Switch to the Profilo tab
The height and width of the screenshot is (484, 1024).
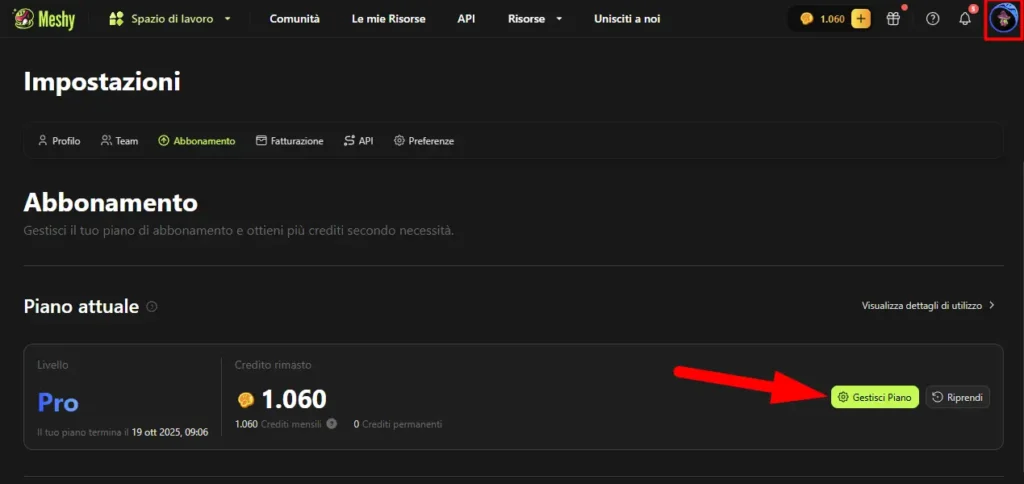[x=58, y=141]
